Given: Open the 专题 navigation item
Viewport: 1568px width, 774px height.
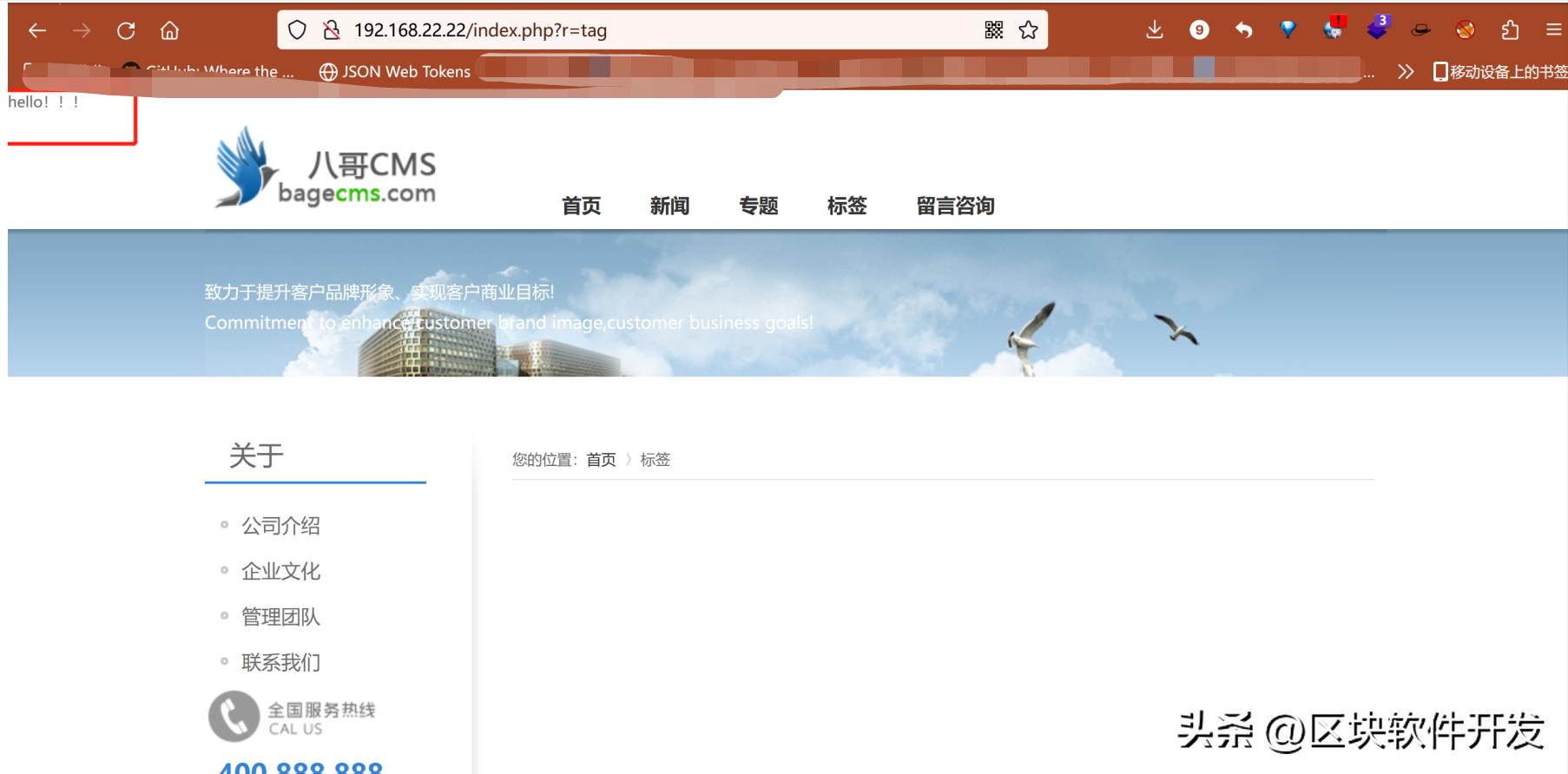Looking at the screenshot, I should pyautogui.click(x=759, y=206).
